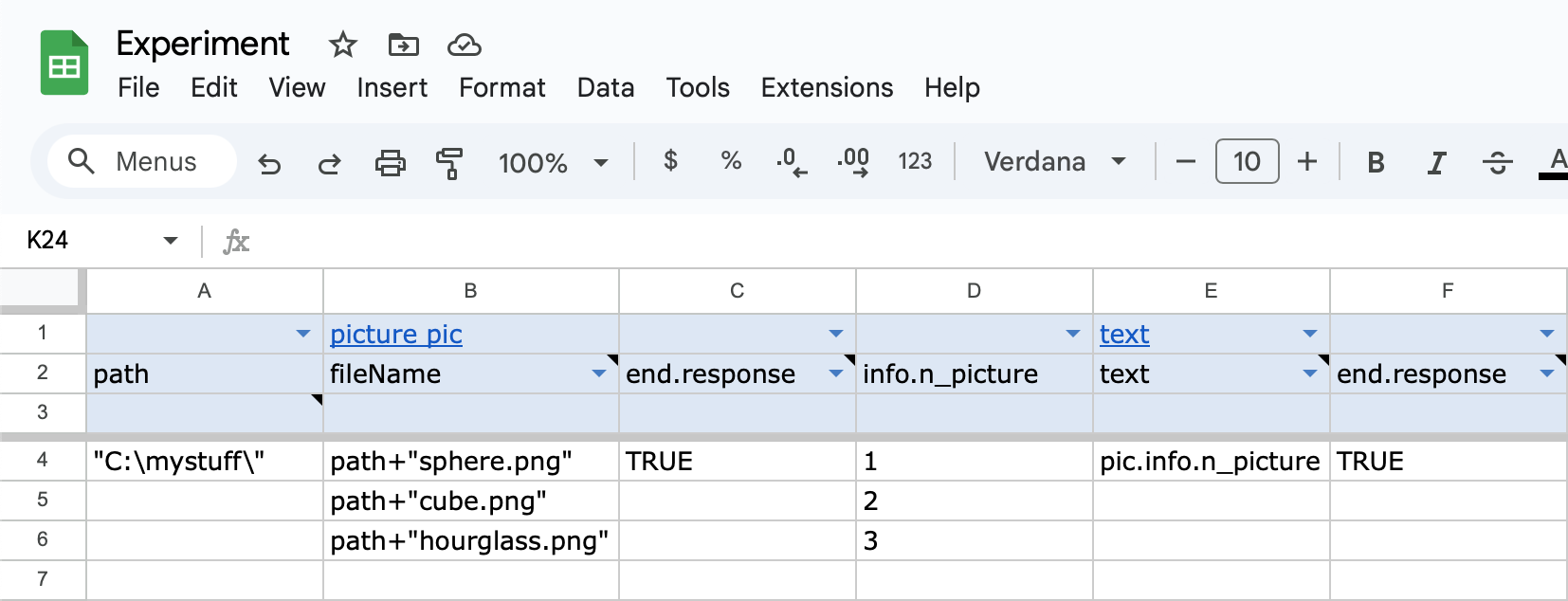This screenshot has width=1568, height=601.
Task: Follow the "picture pic" link in B1
Action: [x=396, y=334]
